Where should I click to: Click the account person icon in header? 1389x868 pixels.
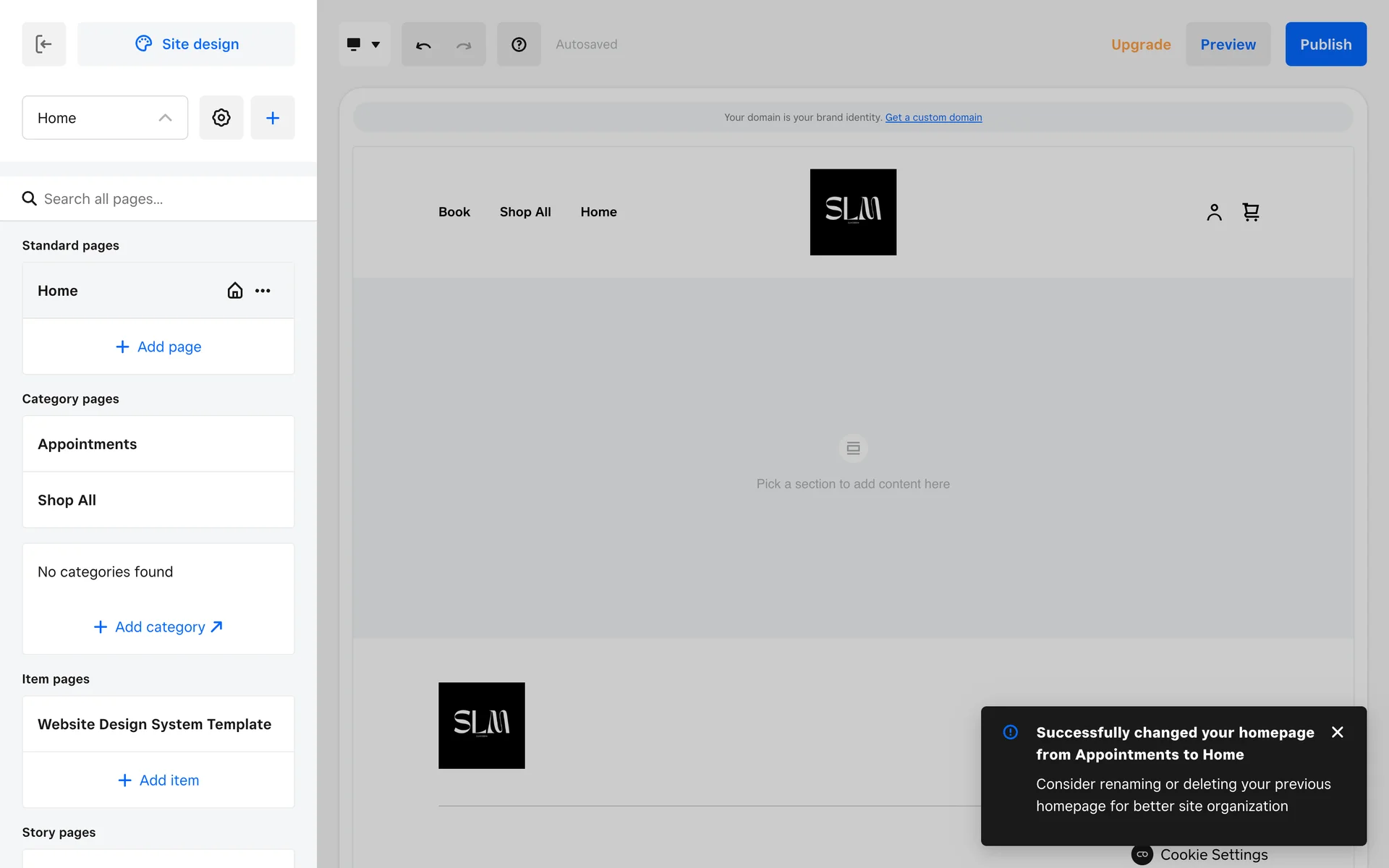tap(1214, 212)
